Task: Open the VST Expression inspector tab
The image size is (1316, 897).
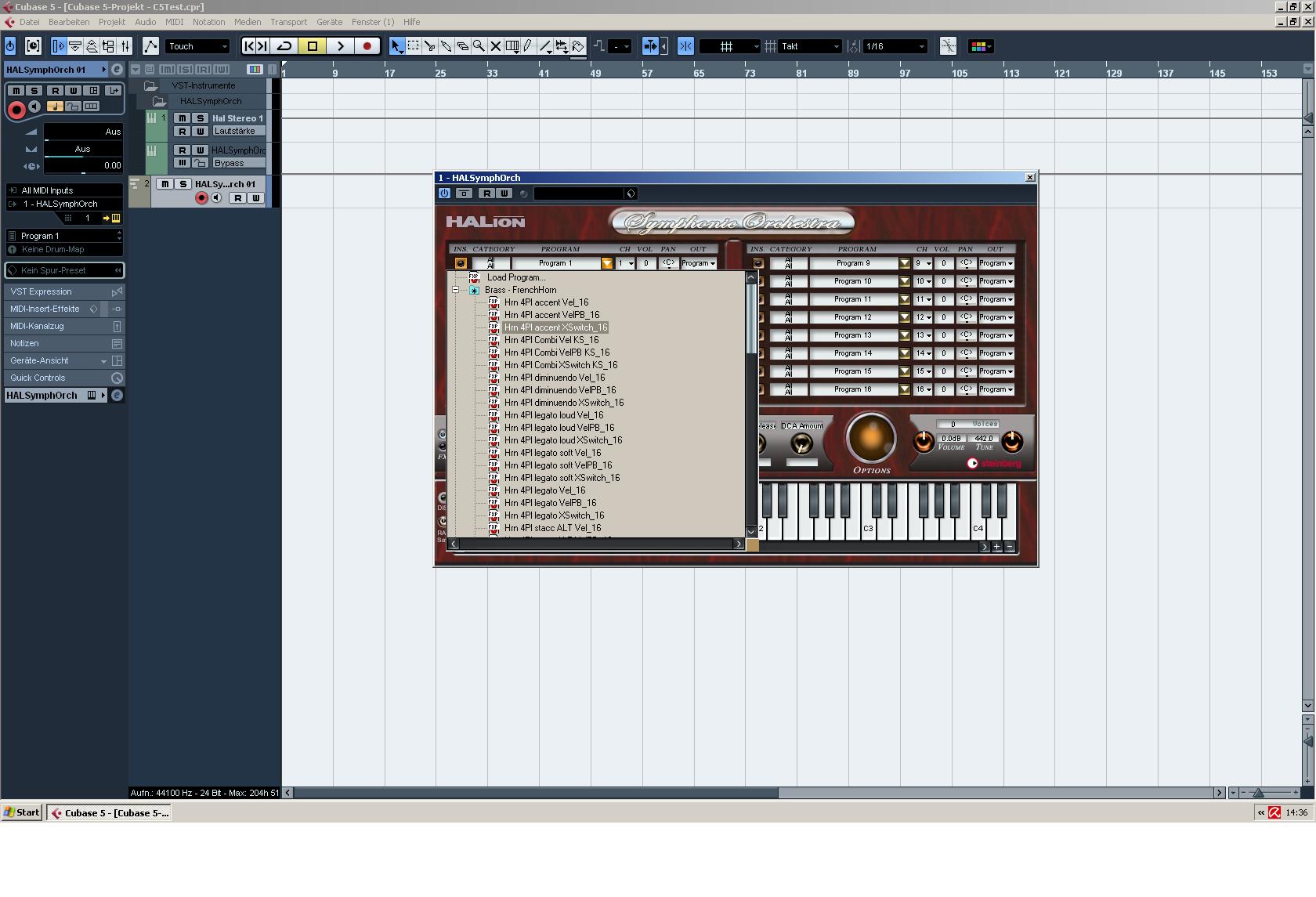Action: (x=65, y=291)
